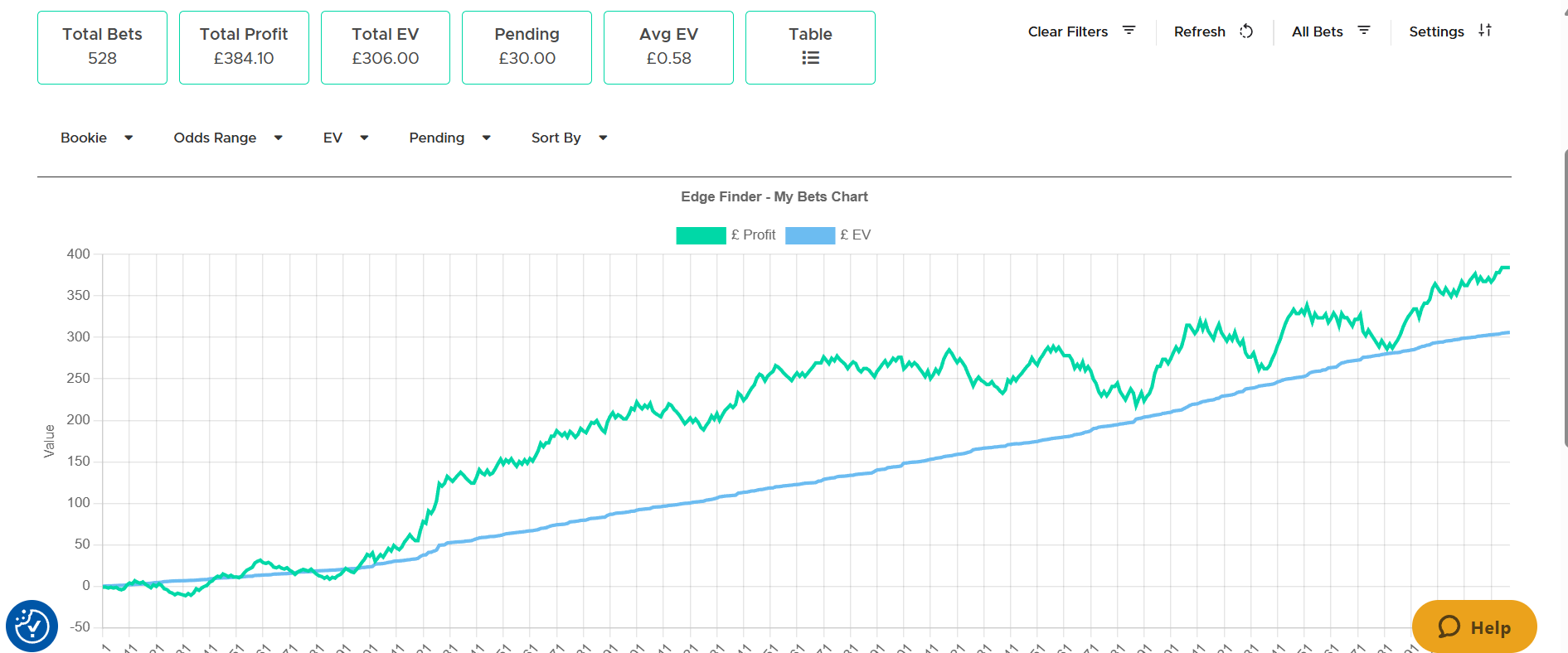Image resolution: width=1568 pixels, height=653 pixels.
Task: Click the green £ Profit legend swatch
Action: (x=701, y=235)
